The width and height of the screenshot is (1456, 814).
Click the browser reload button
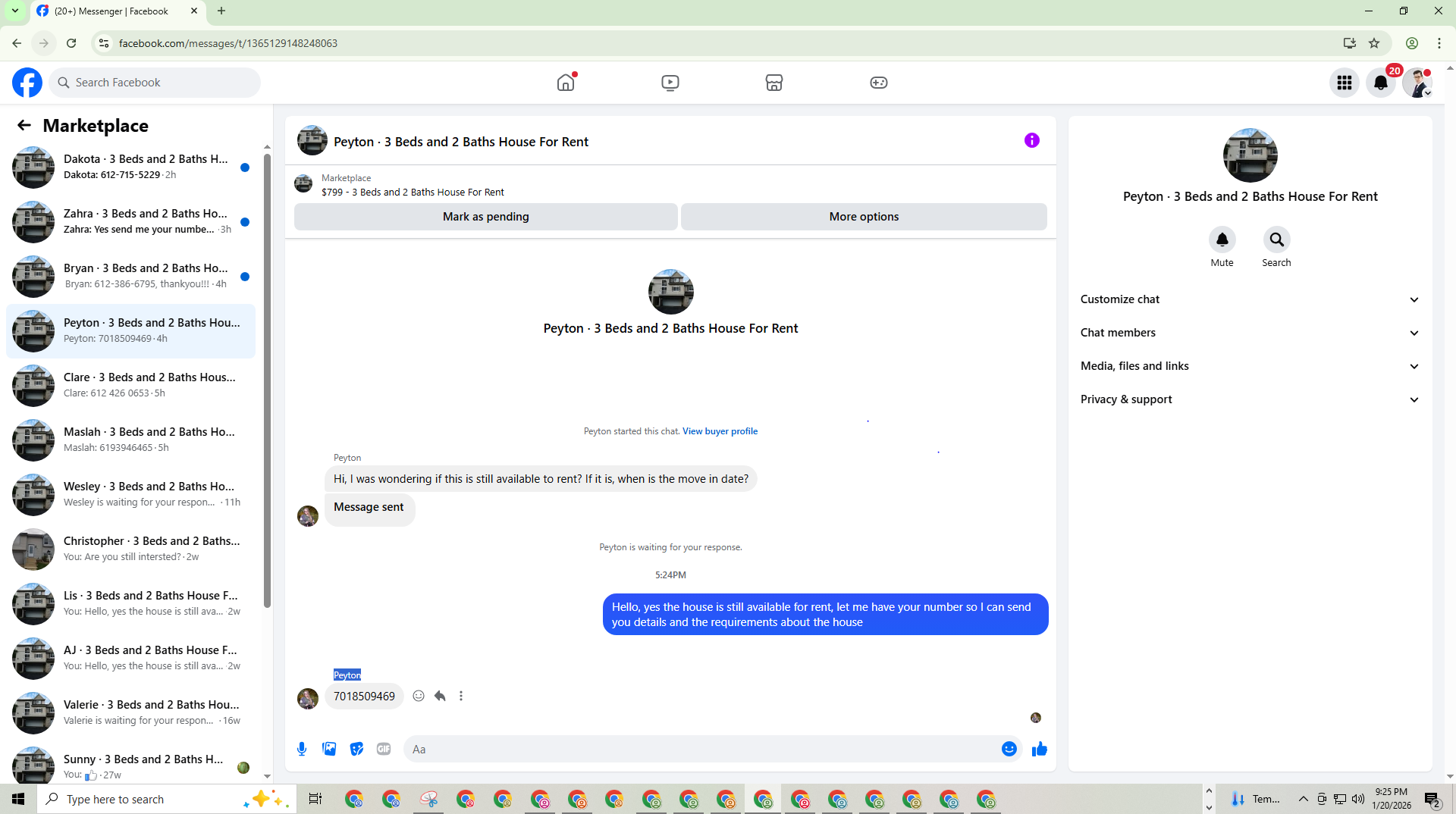(x=71, y=43)
